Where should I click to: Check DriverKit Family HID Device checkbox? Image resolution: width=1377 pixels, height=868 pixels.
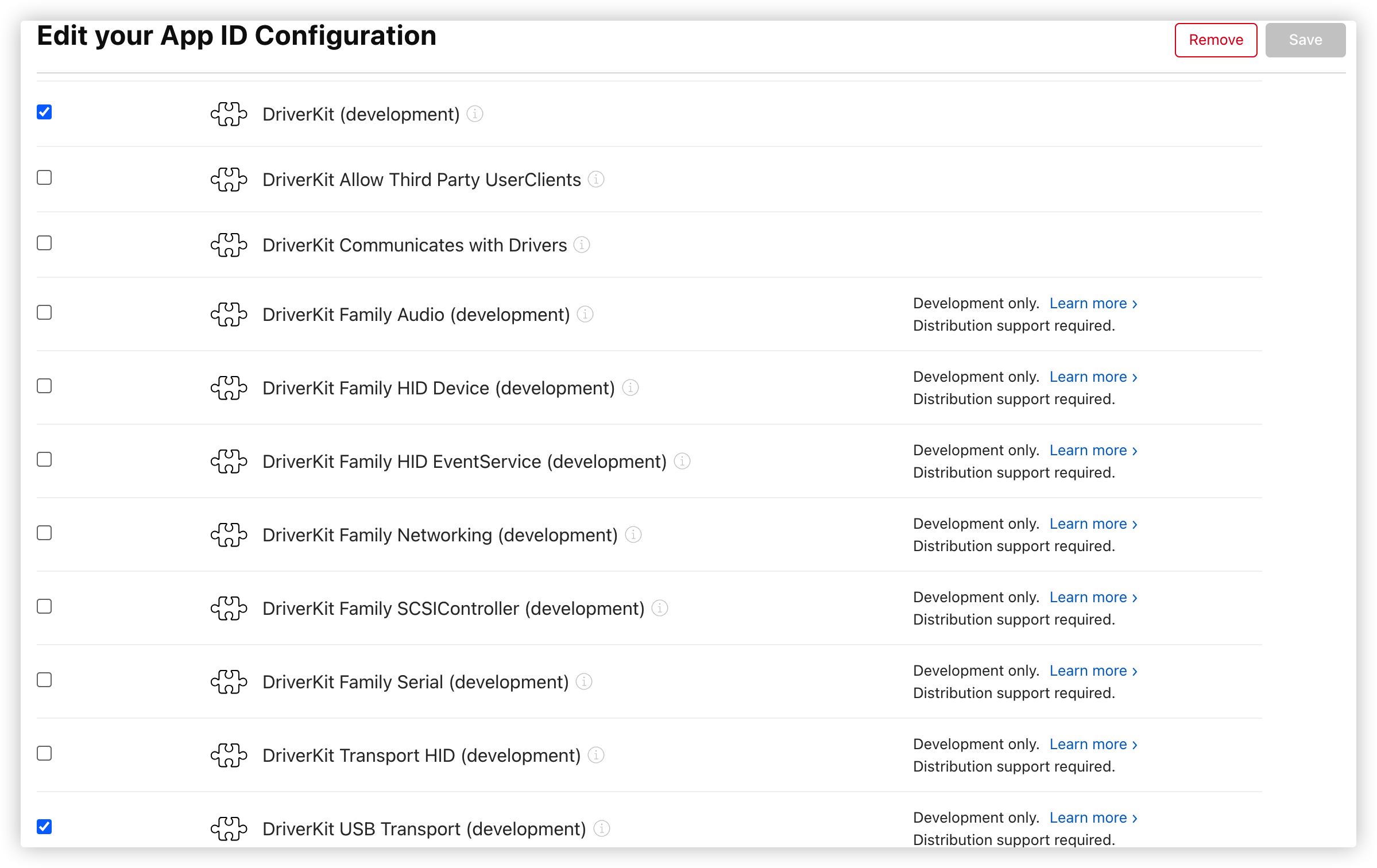(x=44, y=386)
